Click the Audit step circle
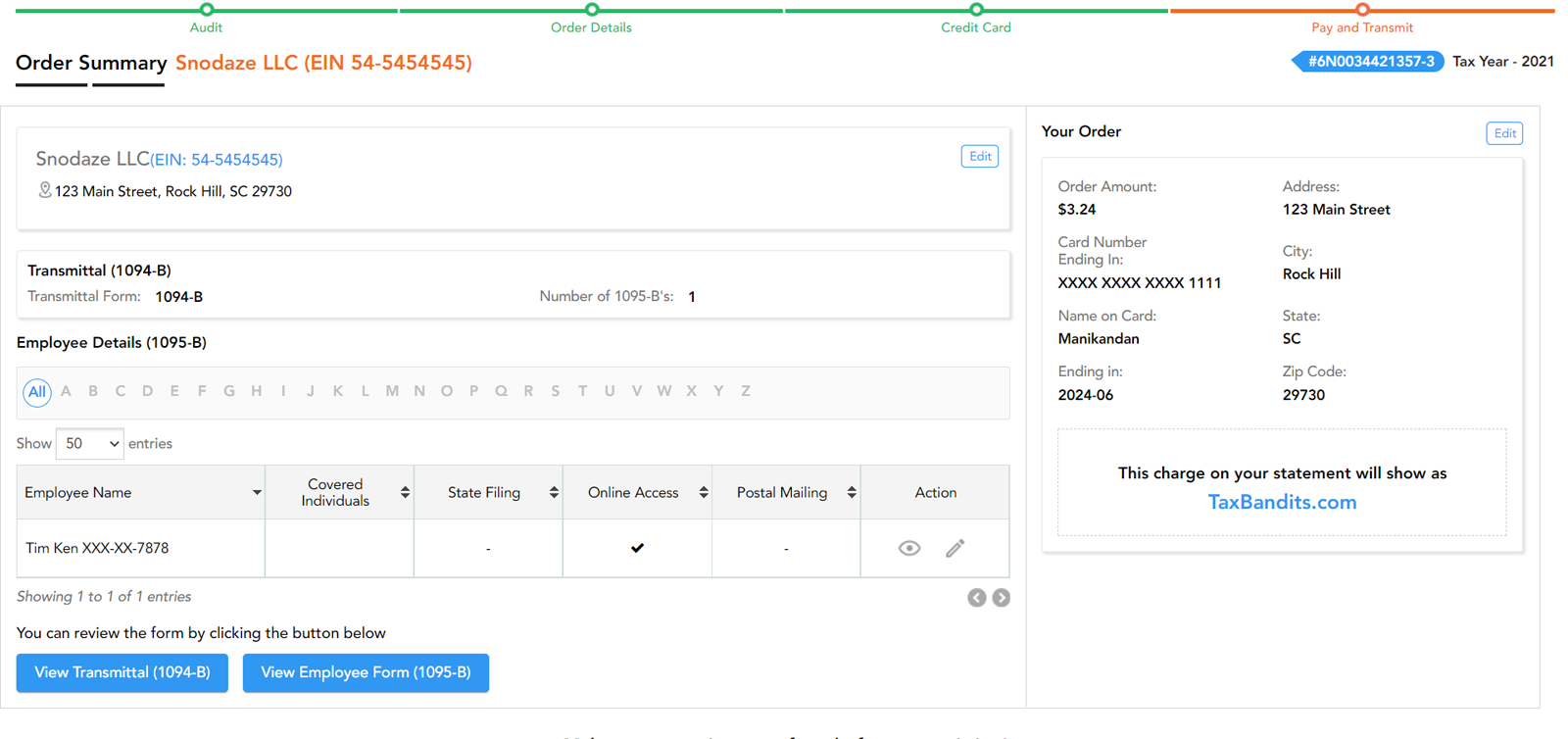The width and height of the screenshot is (1568, 739). pos(206,10)
